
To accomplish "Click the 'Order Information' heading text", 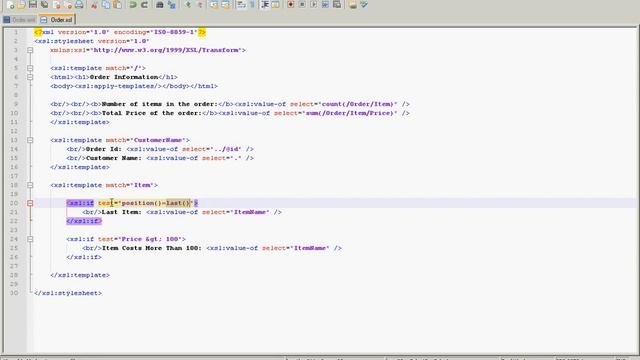I will pyautogui.click(x=124, y=77).
